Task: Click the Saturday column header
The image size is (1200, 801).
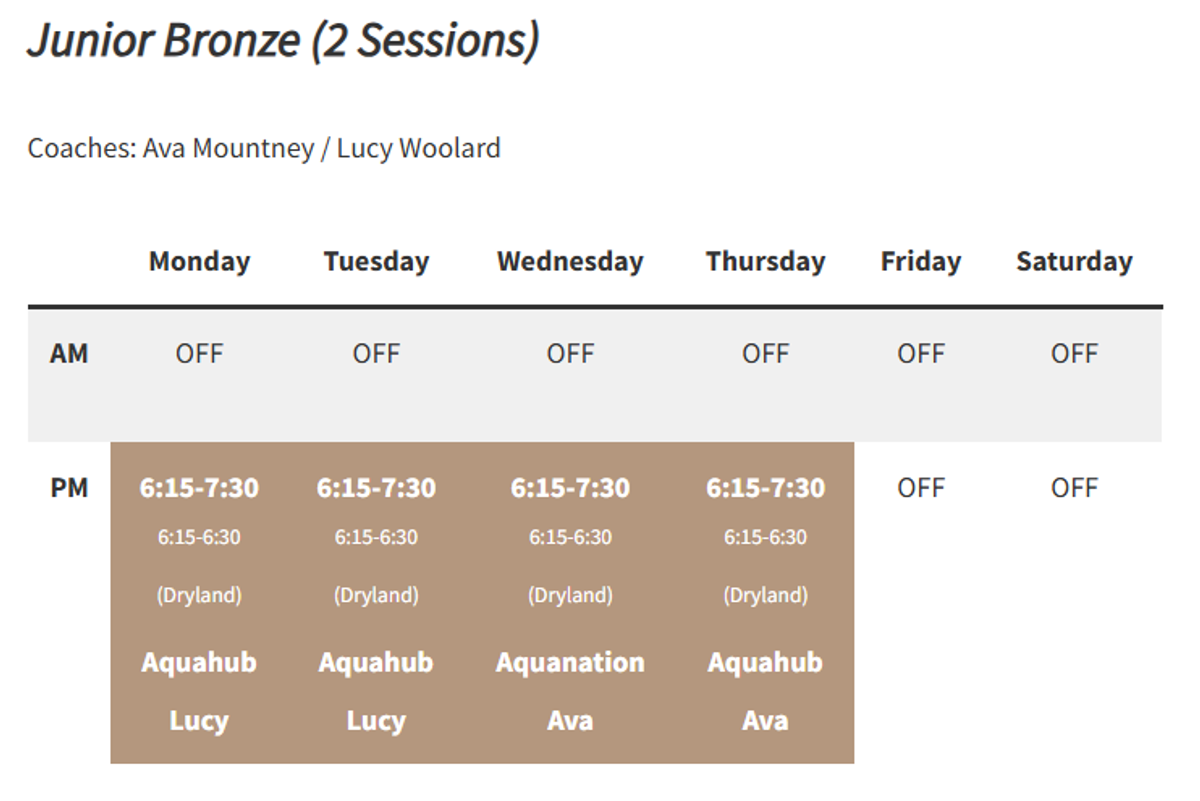Action: 1074,261
